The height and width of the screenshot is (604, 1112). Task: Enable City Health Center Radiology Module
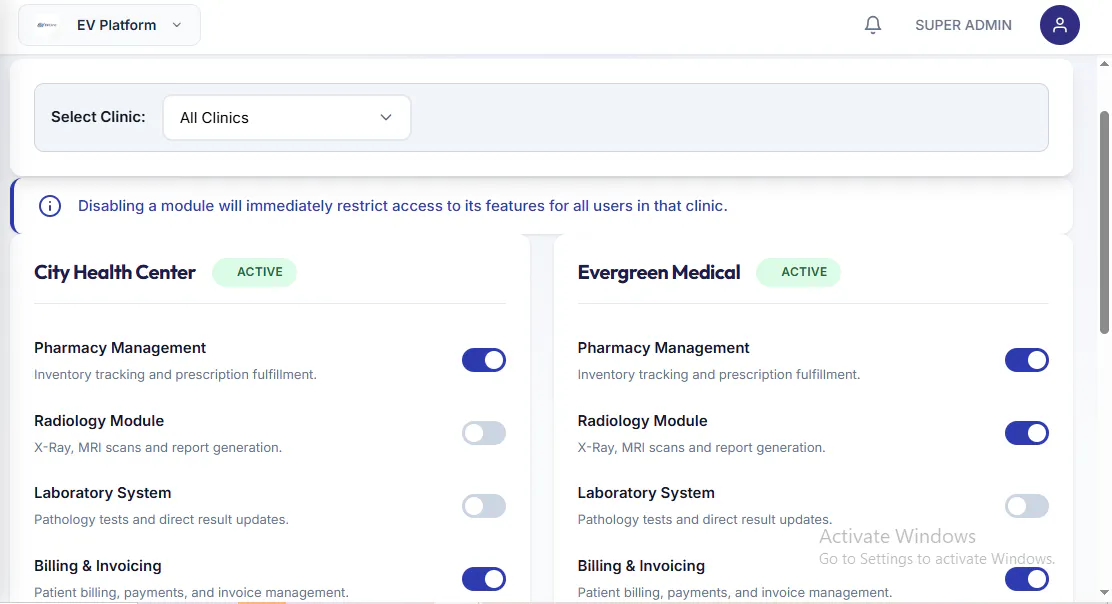tap(484, 433)
